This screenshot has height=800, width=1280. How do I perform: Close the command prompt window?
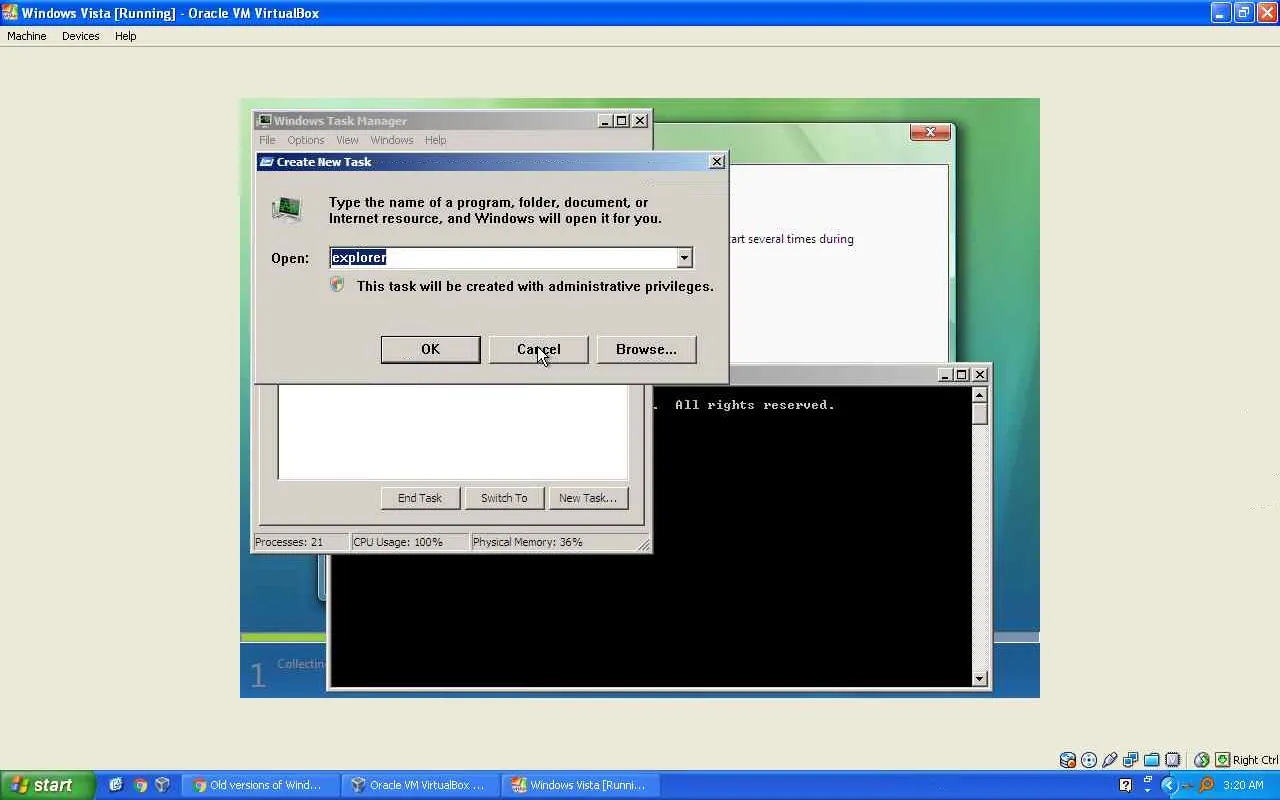click(980, 374)
